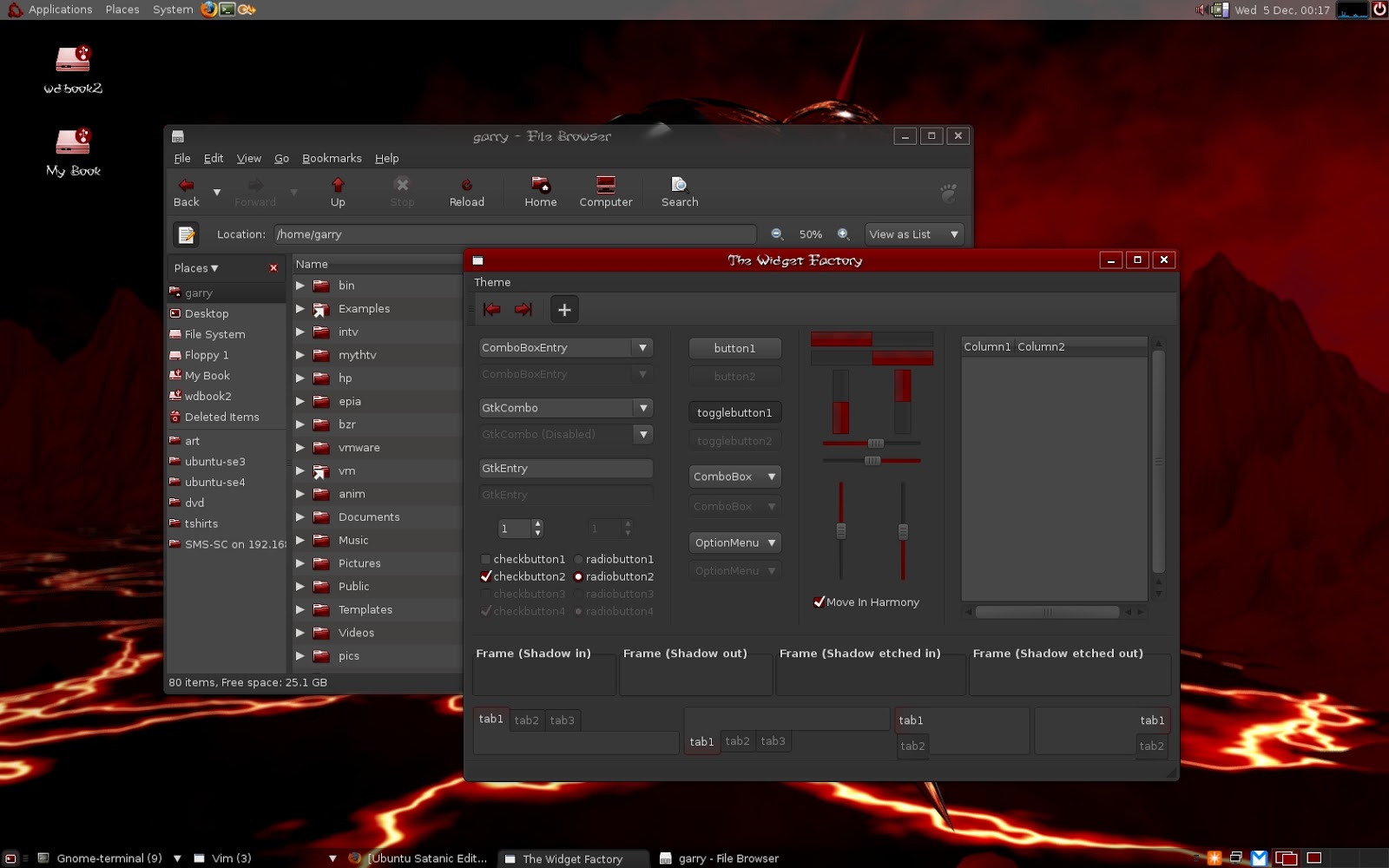Open the ComboBoxEntry dropdown
This screenshot has width=1389, height=868.
tap(642, 347)
